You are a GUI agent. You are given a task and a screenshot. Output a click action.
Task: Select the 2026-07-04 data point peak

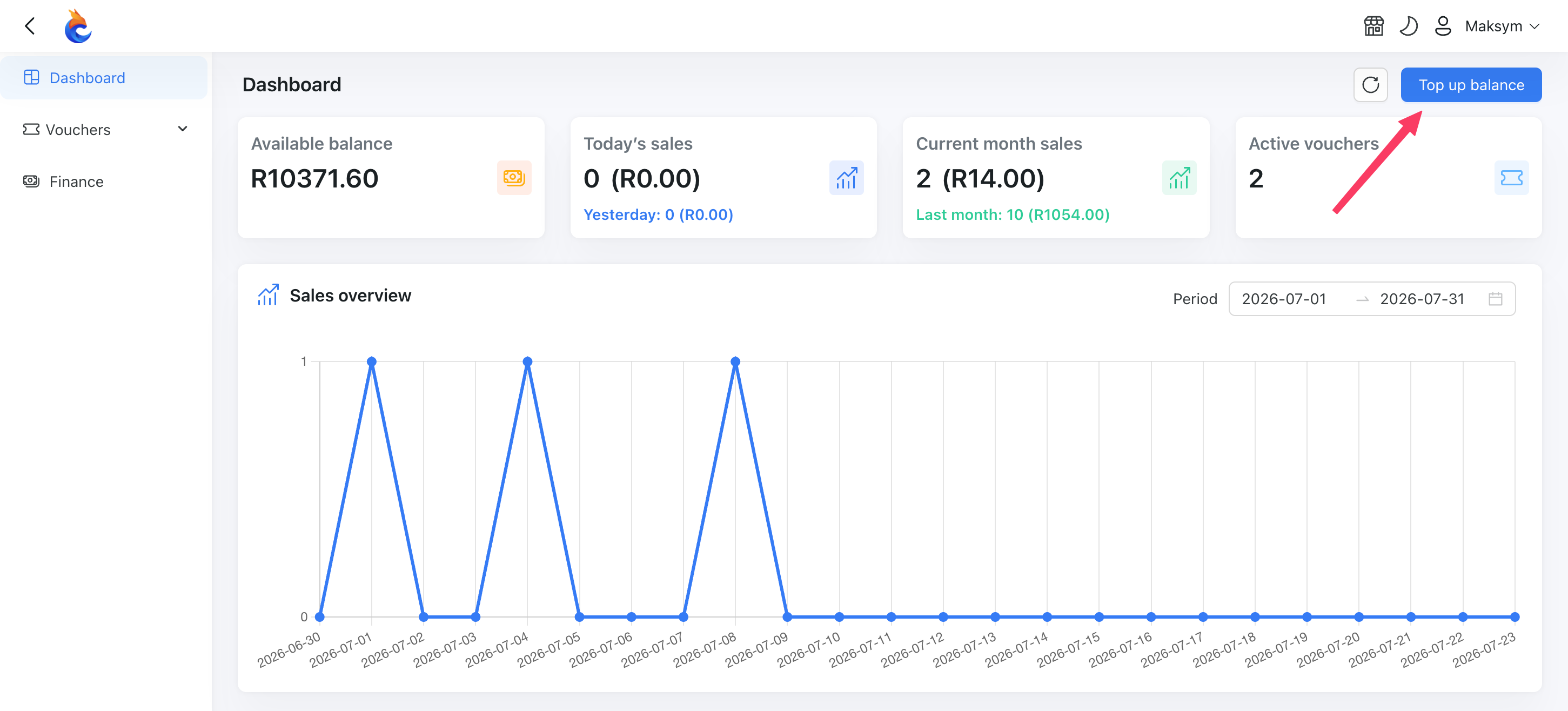coord(527,361)
